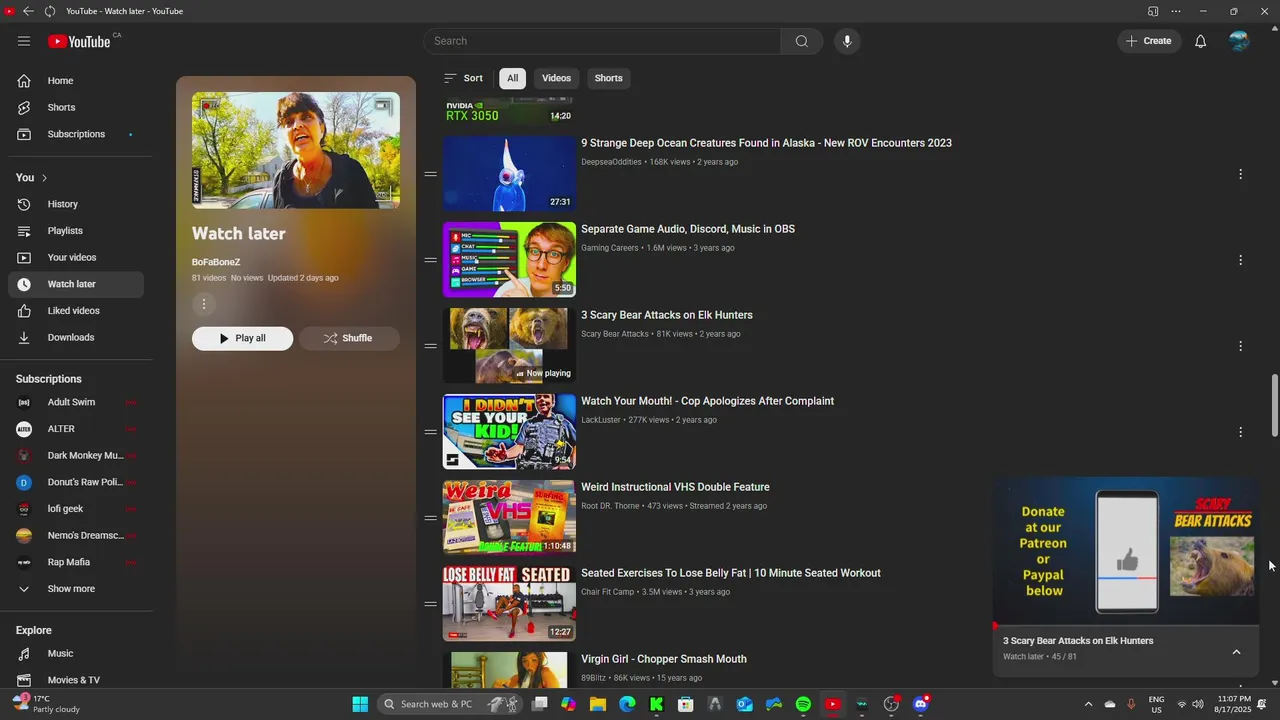The width and height of the screenshot is (1280, 720).
Task: Open DeepseaOddities channel link
Action: click(x=611, y=162)
